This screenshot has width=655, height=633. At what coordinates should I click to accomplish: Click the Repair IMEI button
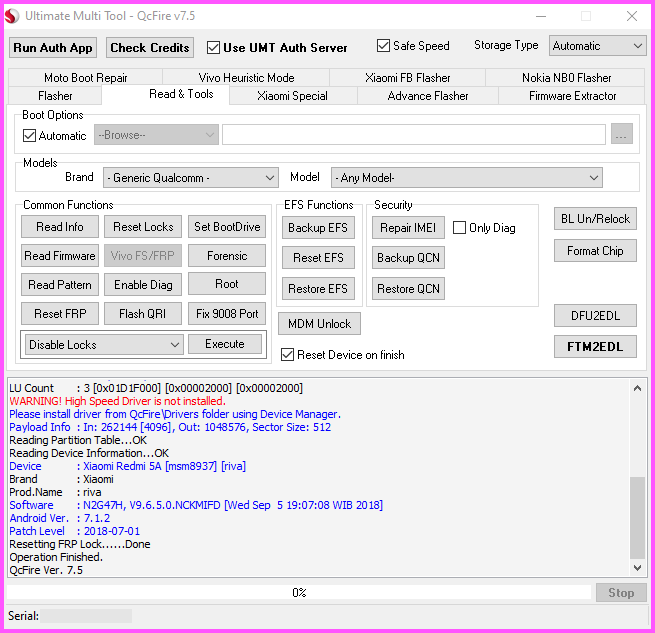[408, 228]
